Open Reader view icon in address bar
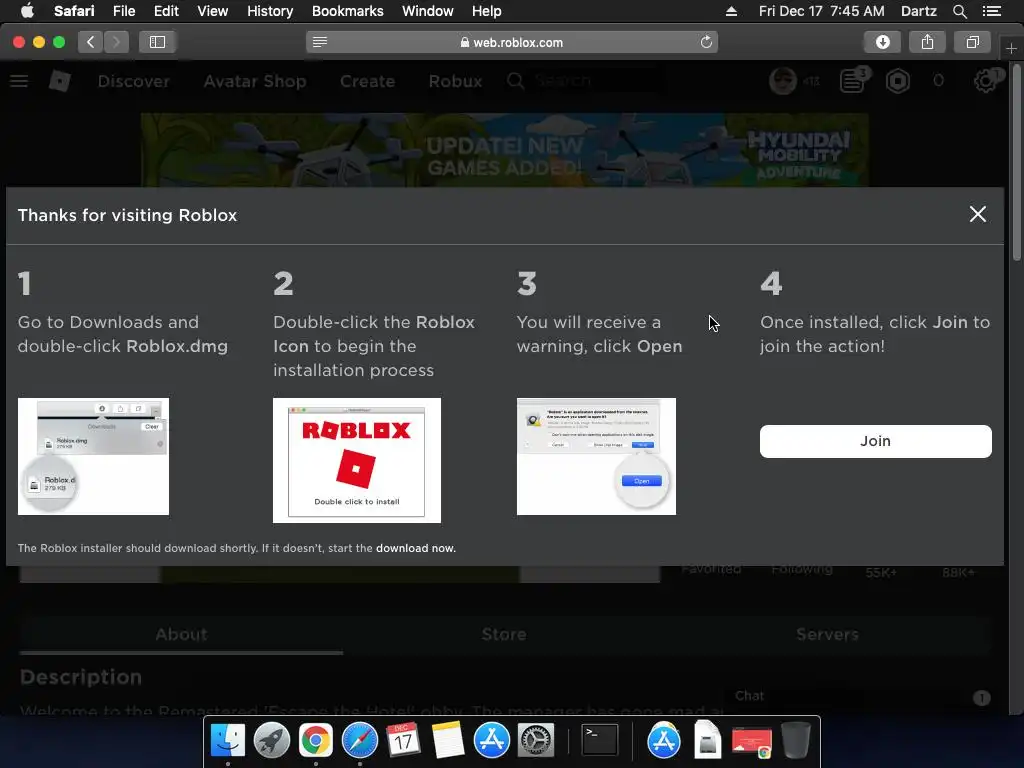Viewport: 1024px width, 768px height. [320, 42]
